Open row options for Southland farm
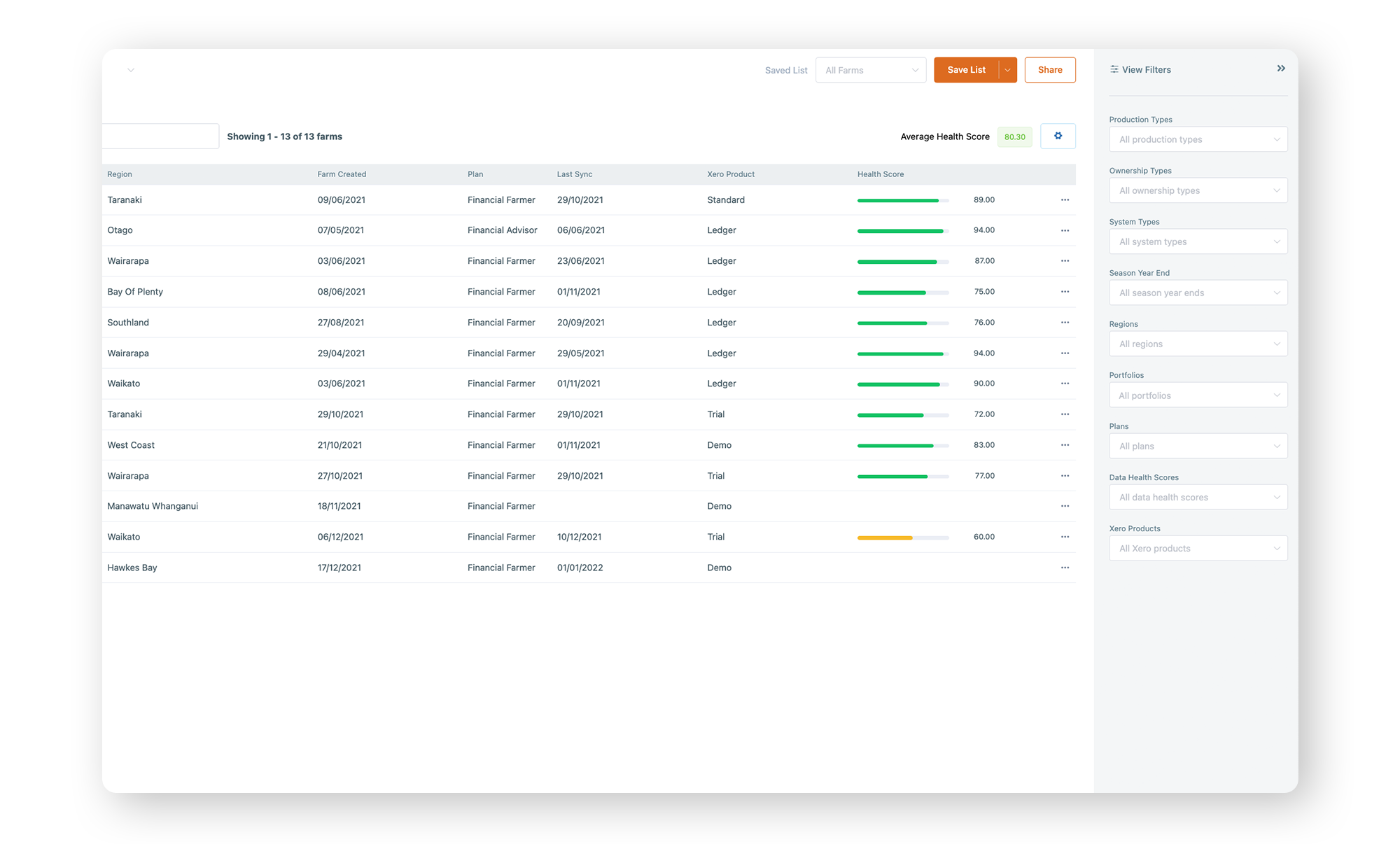The height and width of the screenshot is (844, 1400). (x=1065, y=323)
